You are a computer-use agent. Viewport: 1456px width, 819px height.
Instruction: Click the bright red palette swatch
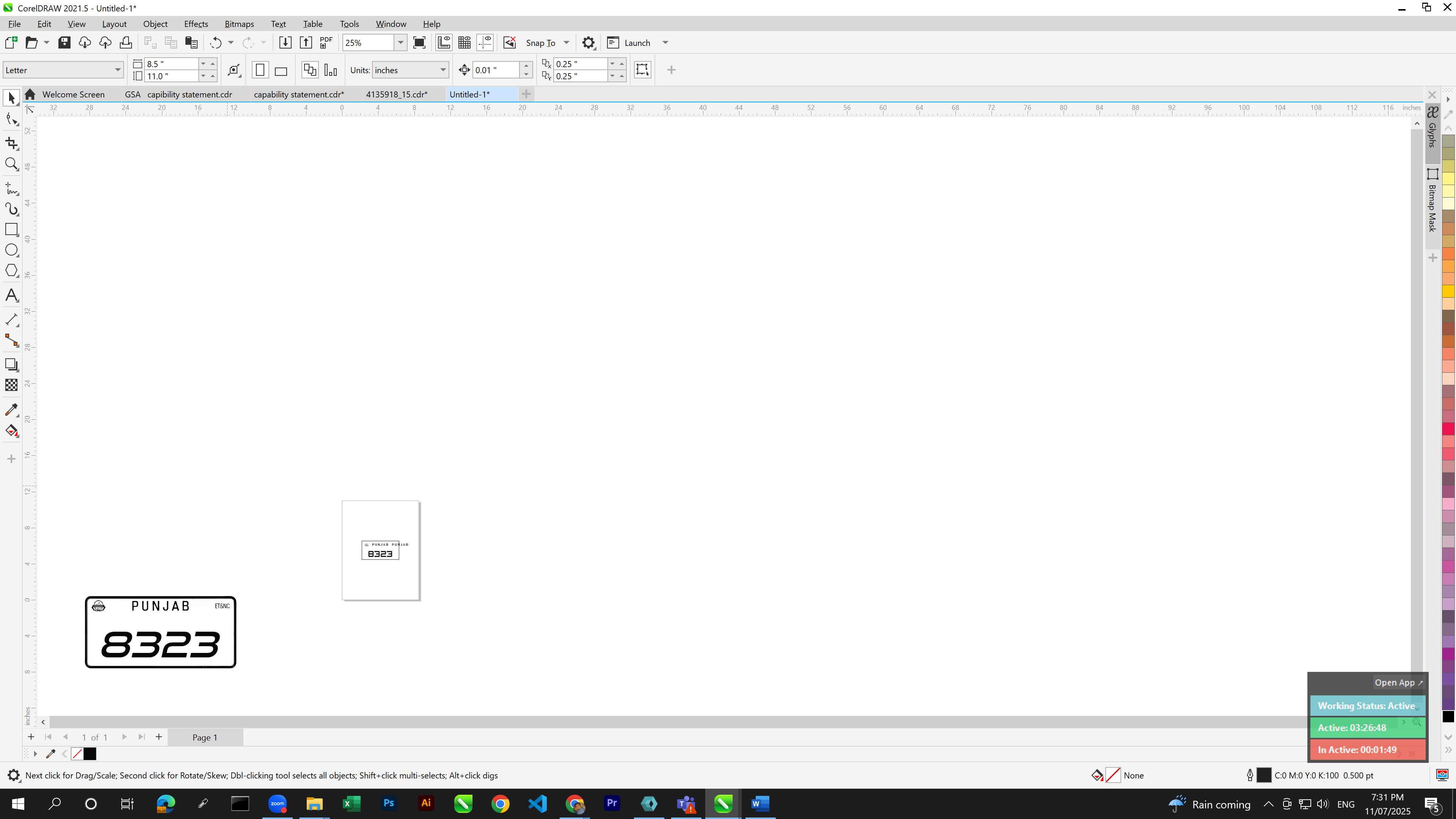point(1448,429)
